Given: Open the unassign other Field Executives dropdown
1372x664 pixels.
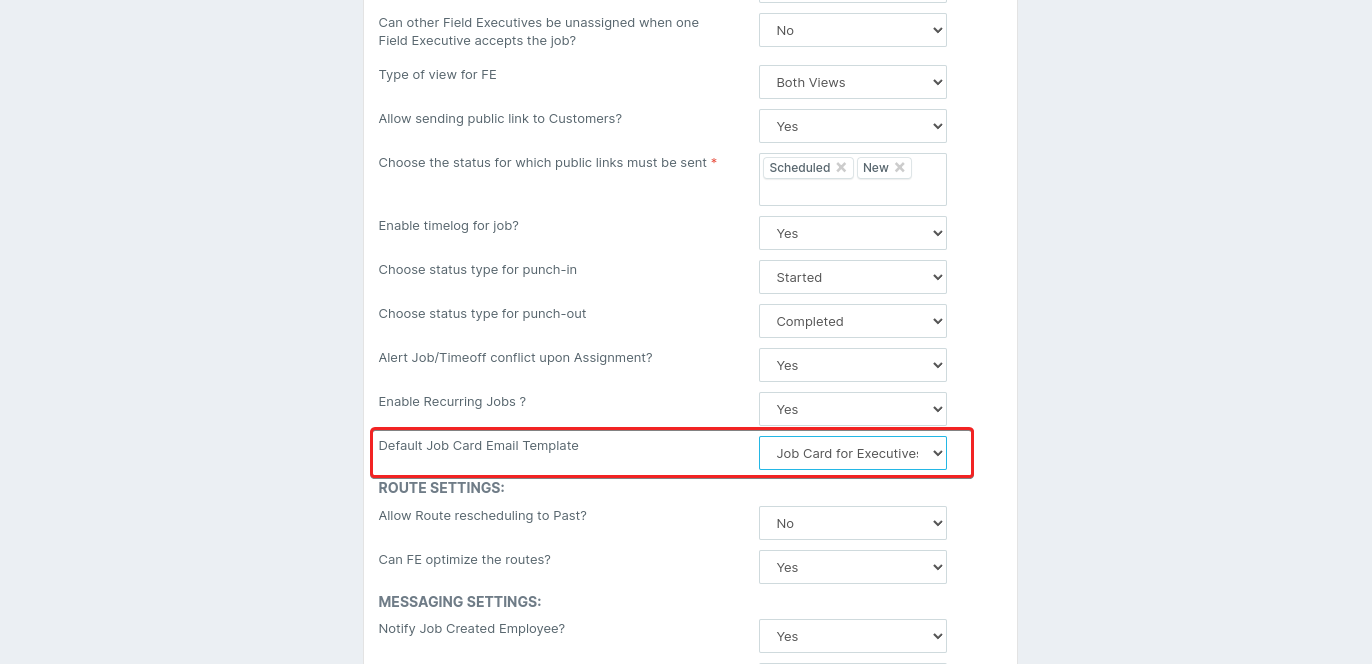Looking at the screenshot, I should pos(852,31).
